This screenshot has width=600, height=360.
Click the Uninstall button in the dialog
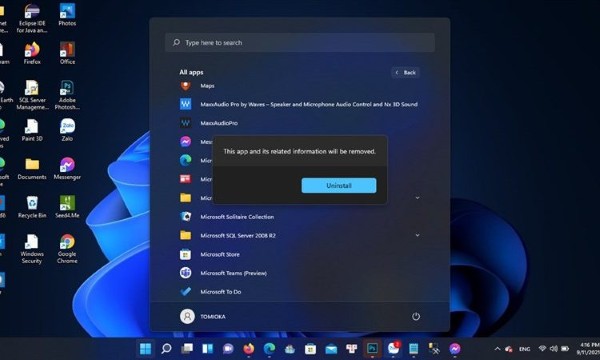(x=339, y=186)
